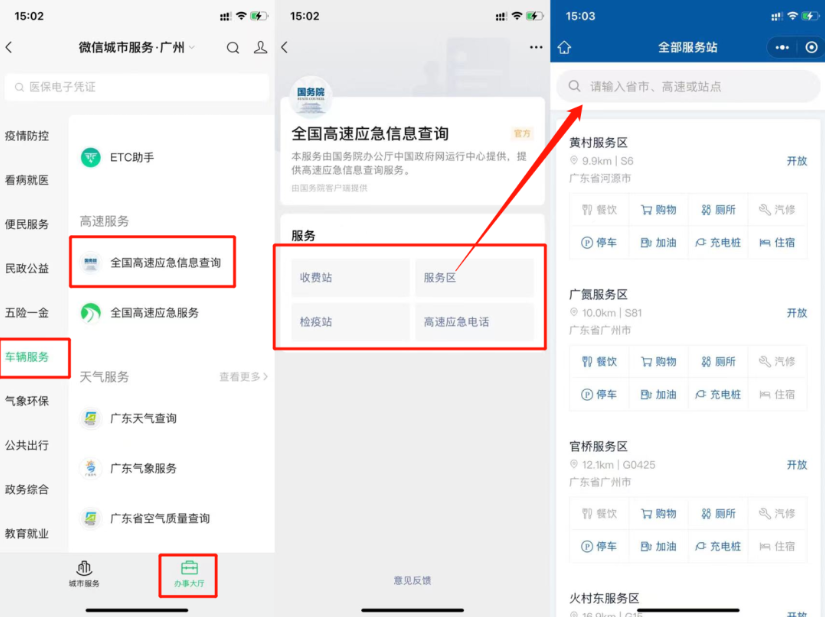Screen dimensions: 825x622
Task: Click the 开放 status of 黄村服务区
Action: tap(797, 161)
